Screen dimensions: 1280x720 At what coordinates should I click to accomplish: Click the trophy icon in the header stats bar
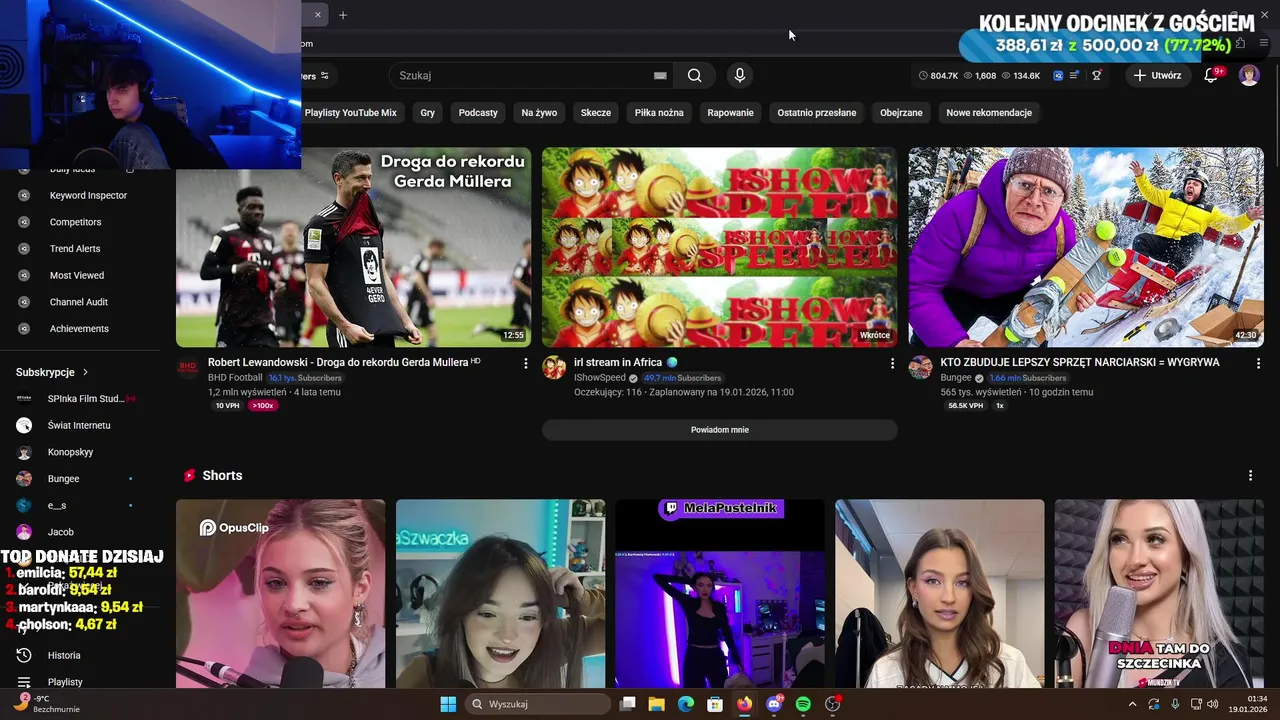click(1096, 75)
